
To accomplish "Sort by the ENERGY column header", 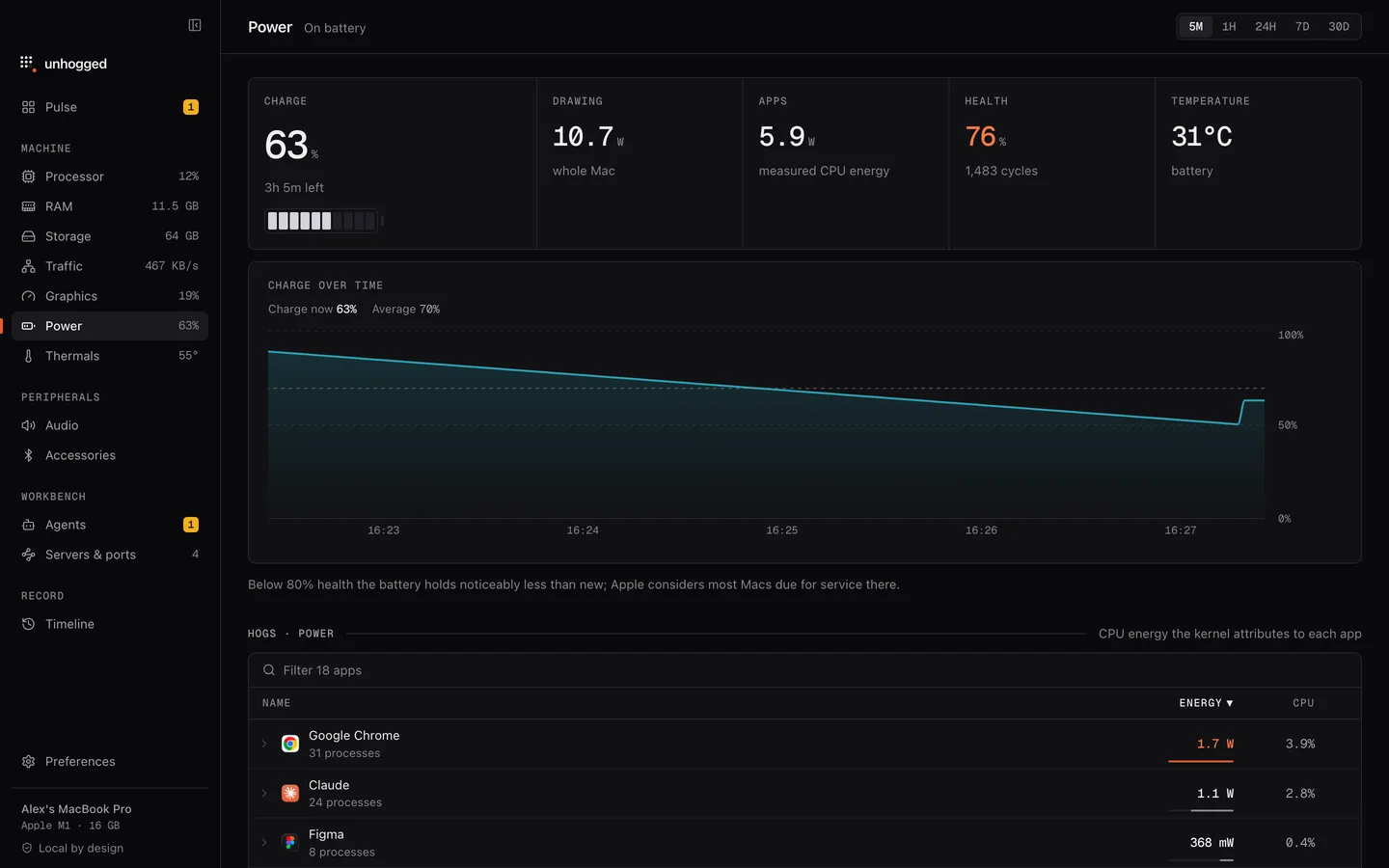I will point(1206,703).
